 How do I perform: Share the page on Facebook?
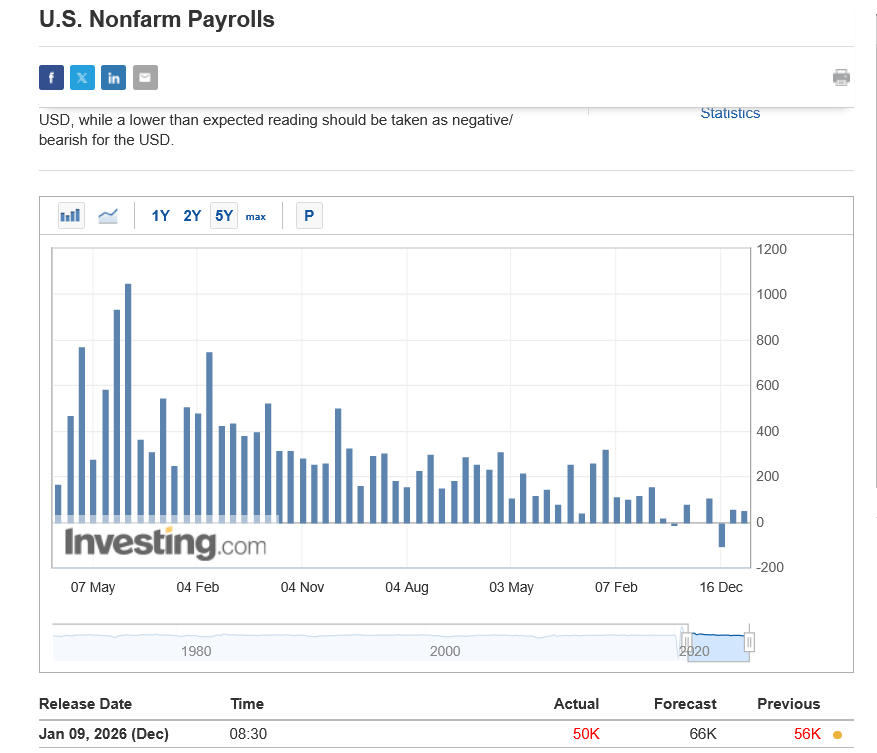pyautogui.click(x=51, y=78)
